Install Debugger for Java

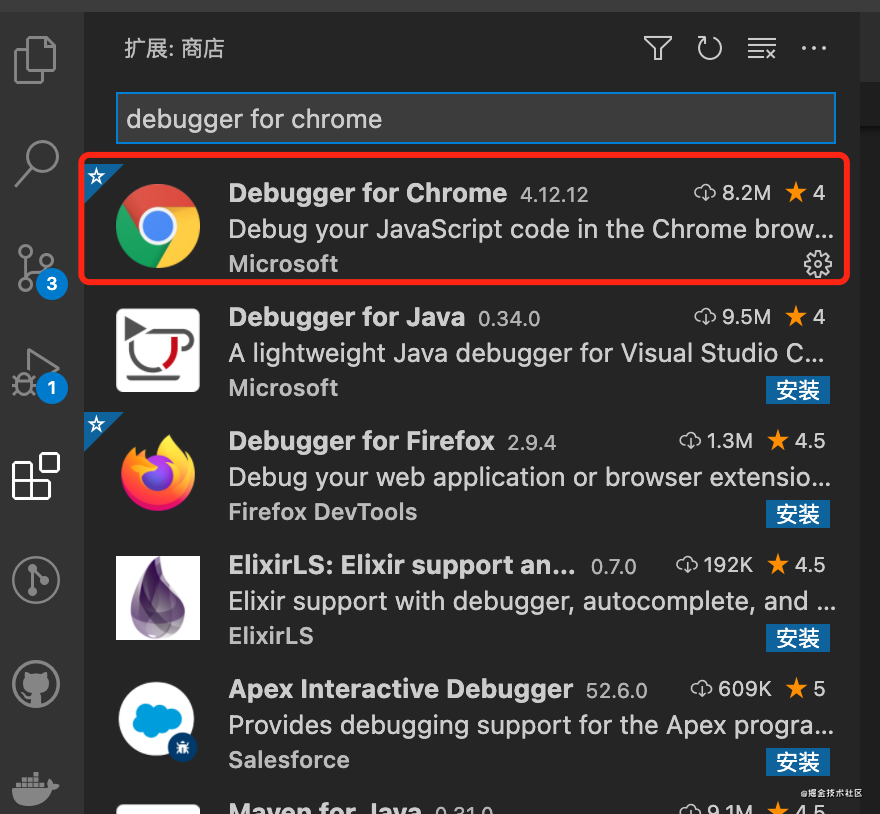(x=798, y=390)
